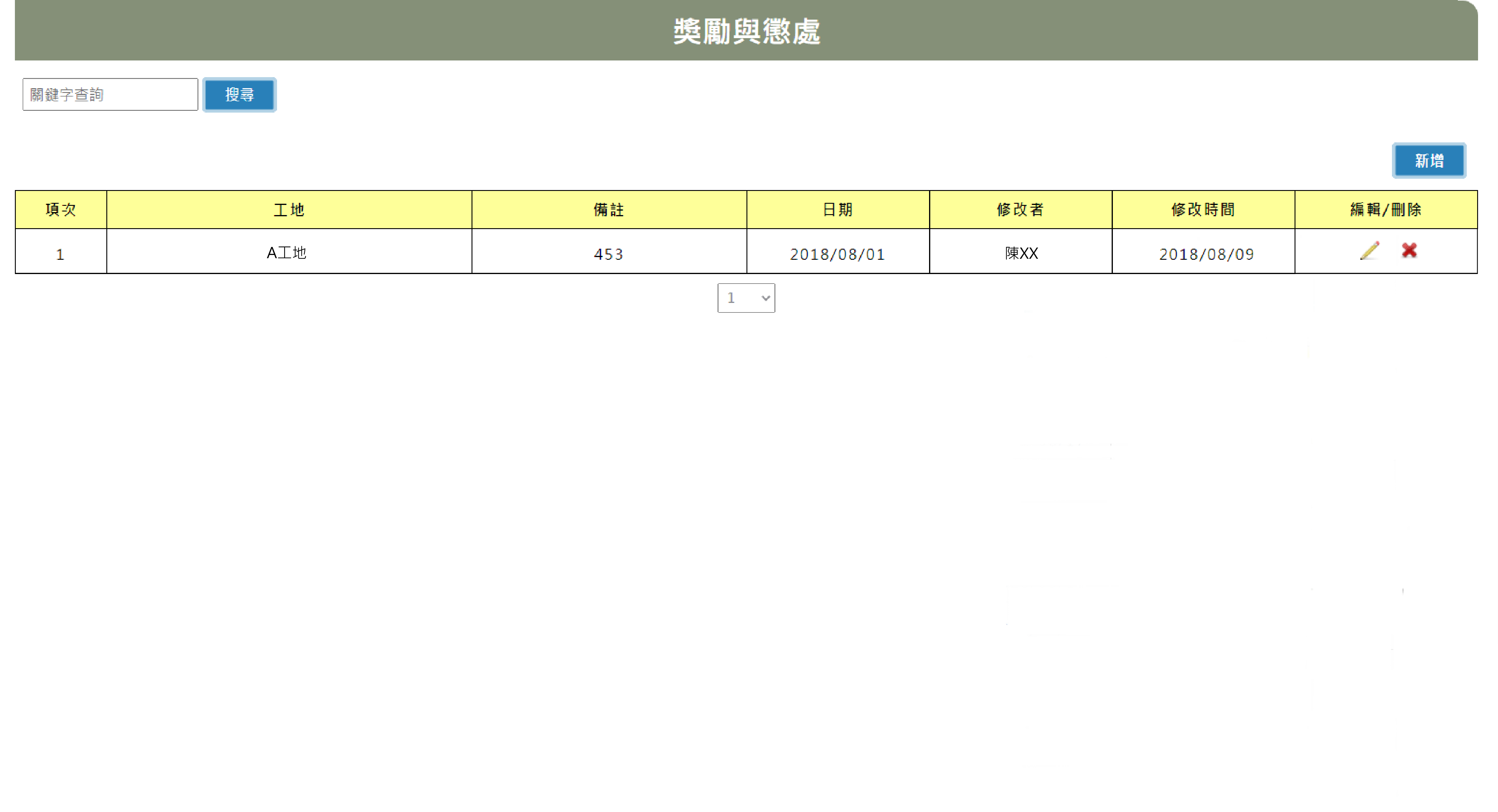The image size is (1498, 812).
Task: Click the 編輯/刪除 column header
Action: click(1386, 209)
